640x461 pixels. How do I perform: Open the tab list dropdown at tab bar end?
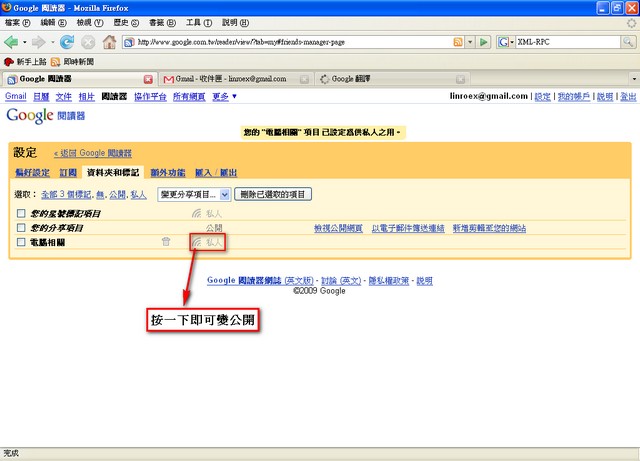click(x=634, y=78)
